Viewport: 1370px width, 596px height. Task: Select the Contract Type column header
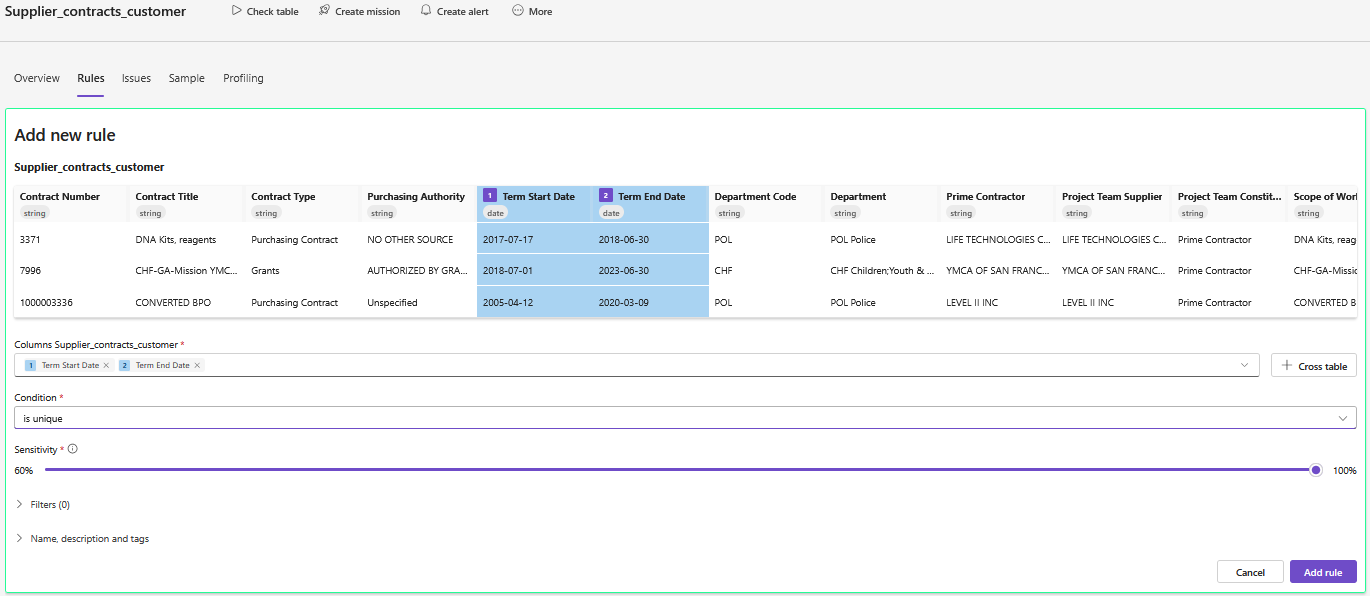point(283,197)
